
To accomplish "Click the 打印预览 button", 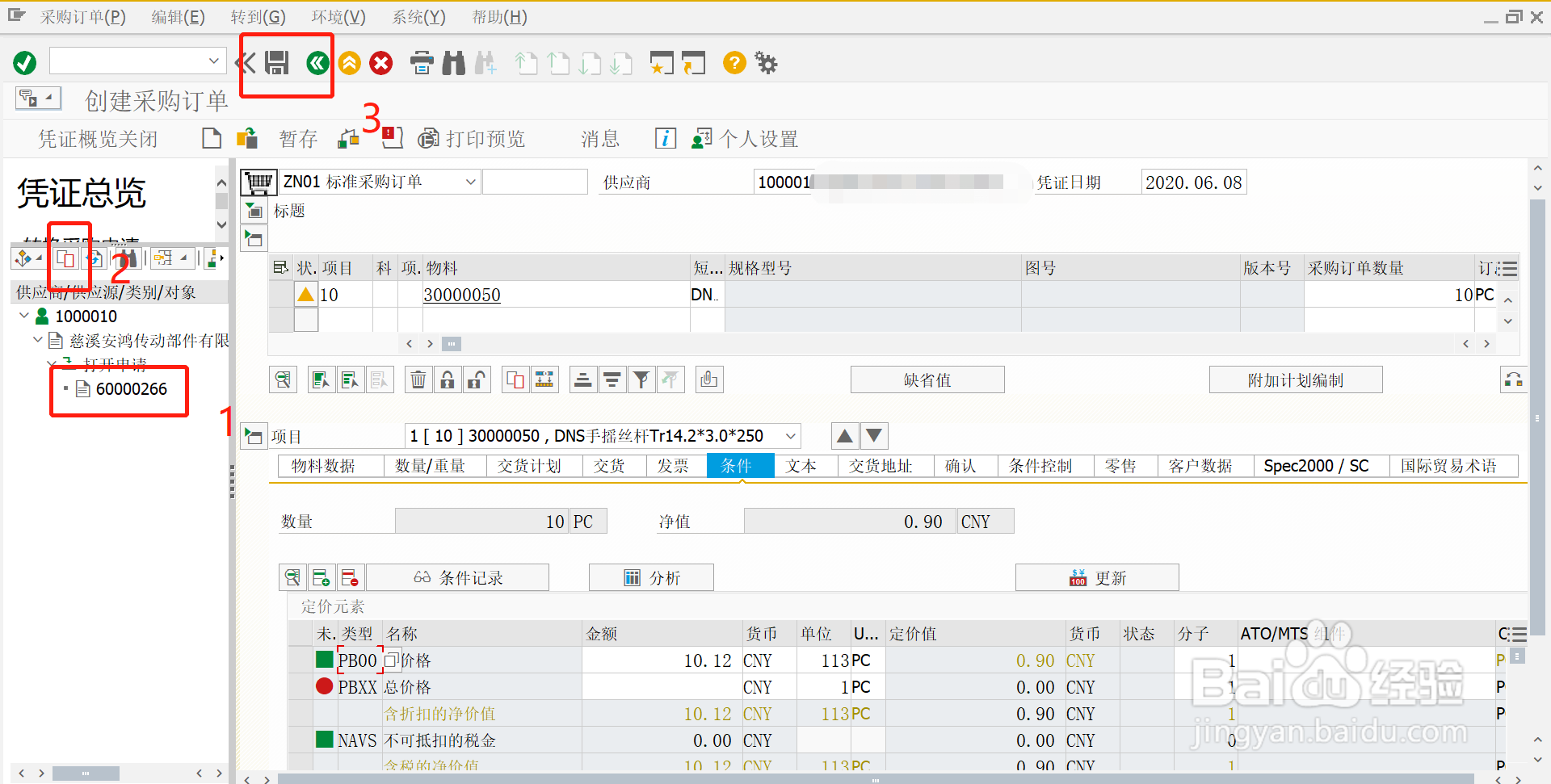I will pyautogui.click(x=472, y=139).
